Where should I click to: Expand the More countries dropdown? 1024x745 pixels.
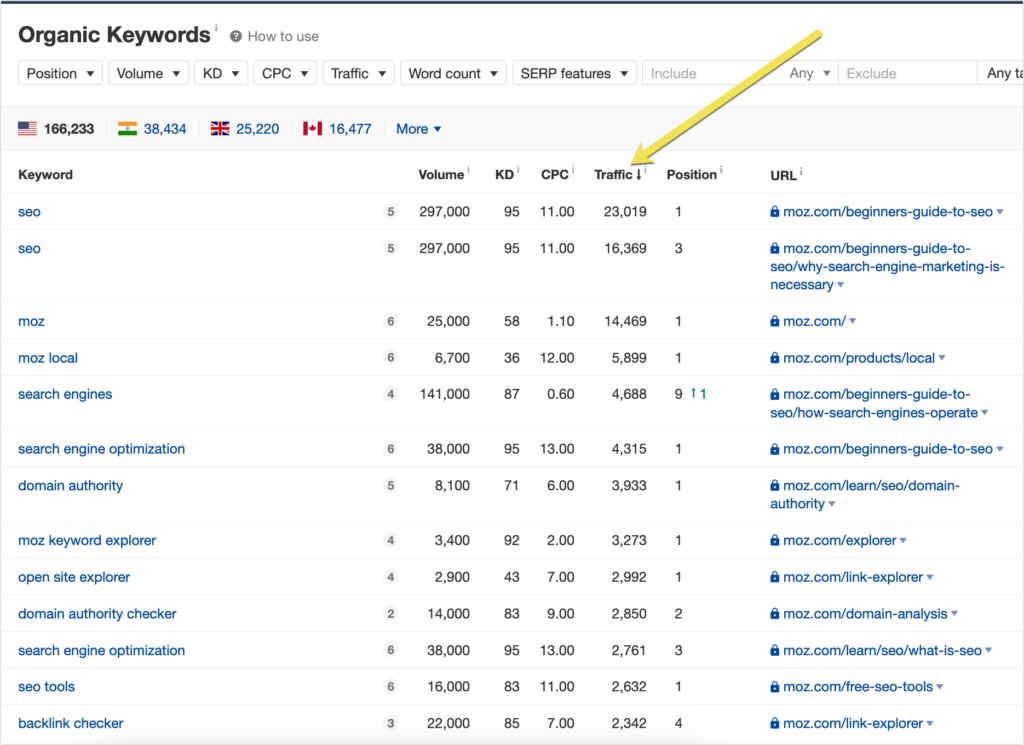[x=419, y=129]
